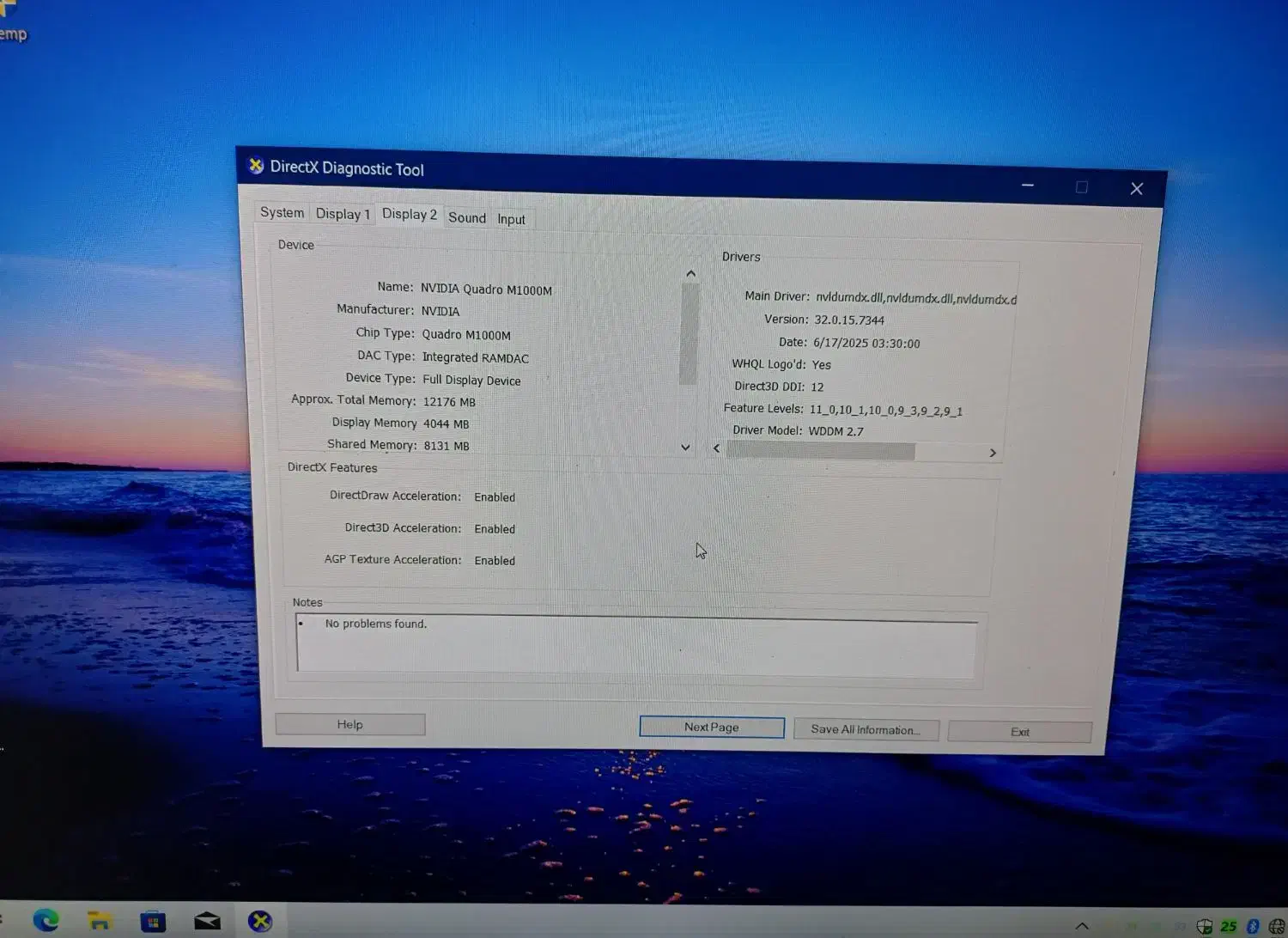This screenshot has width=1288, height=938.
Task: Click the shared memory value 8131 MB
Action: (x=447, y=446)
